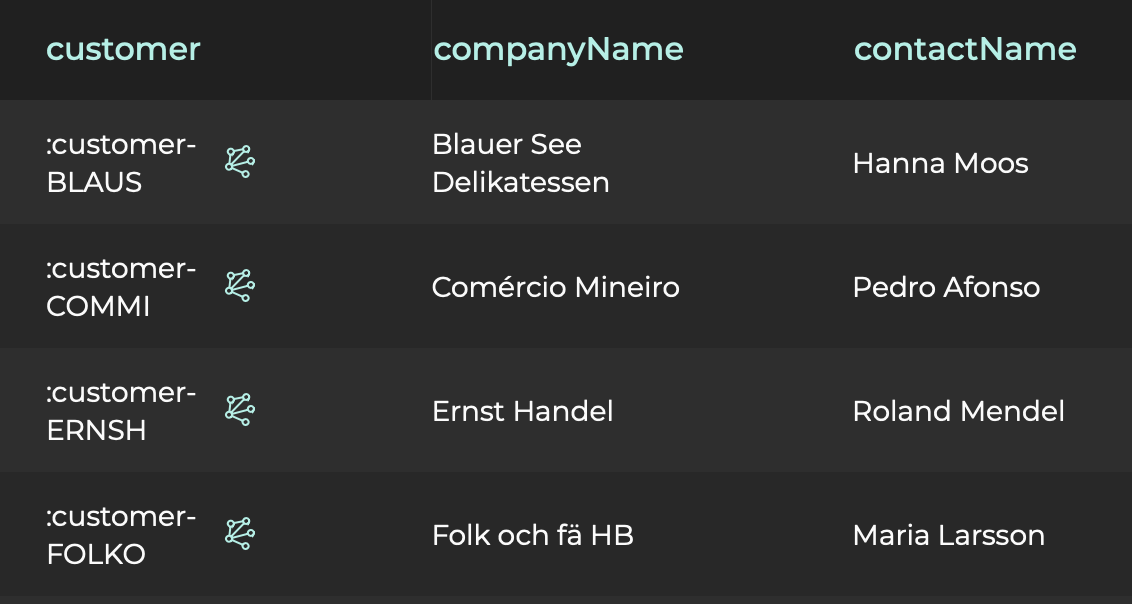The width and height of the screenshot is (1132, 604).
Task: Open graph view for :customer-COMMI
Action: pos(240,286)
